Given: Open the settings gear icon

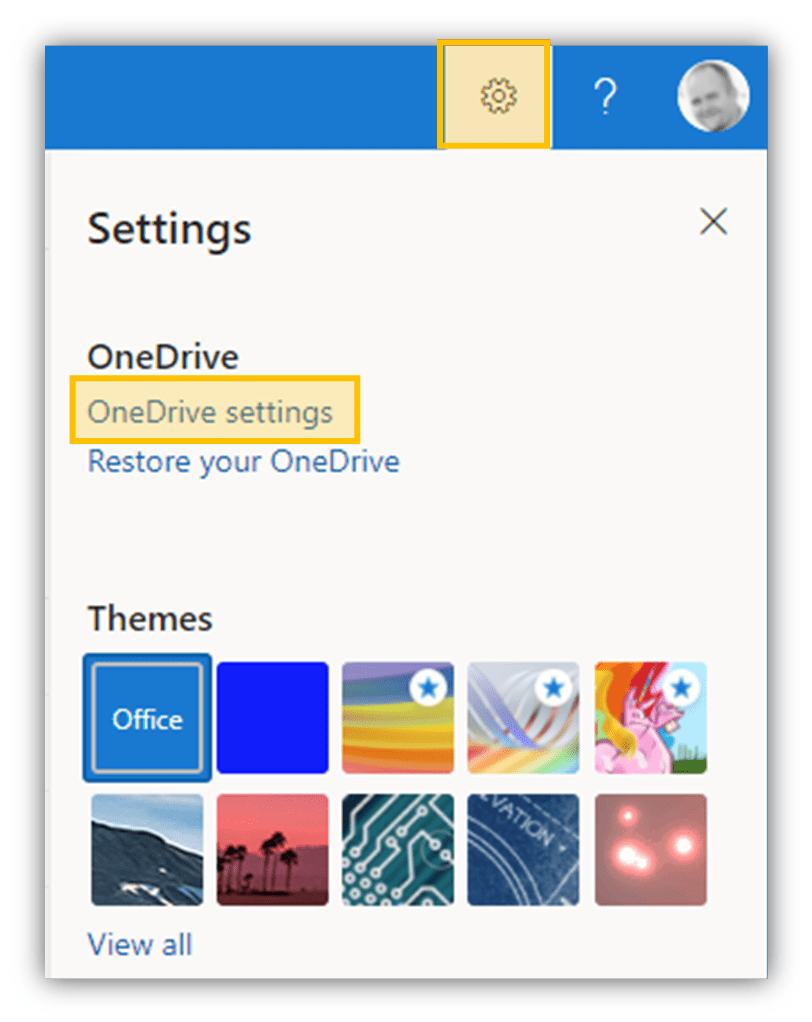Looking at the screenshot, I should pyautogui.click(x=498, y=96).
